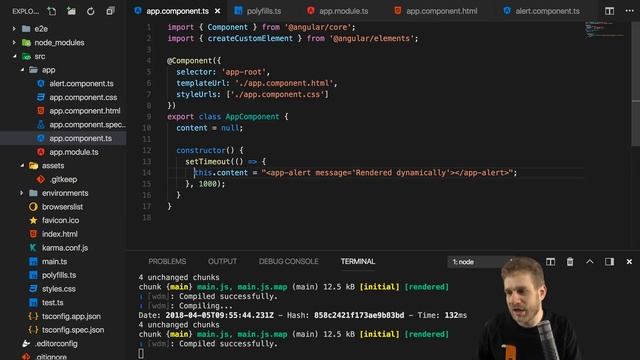The image size is (640, 360).
Task: Click line number 14 in the gutter
Action: [146, 173]
